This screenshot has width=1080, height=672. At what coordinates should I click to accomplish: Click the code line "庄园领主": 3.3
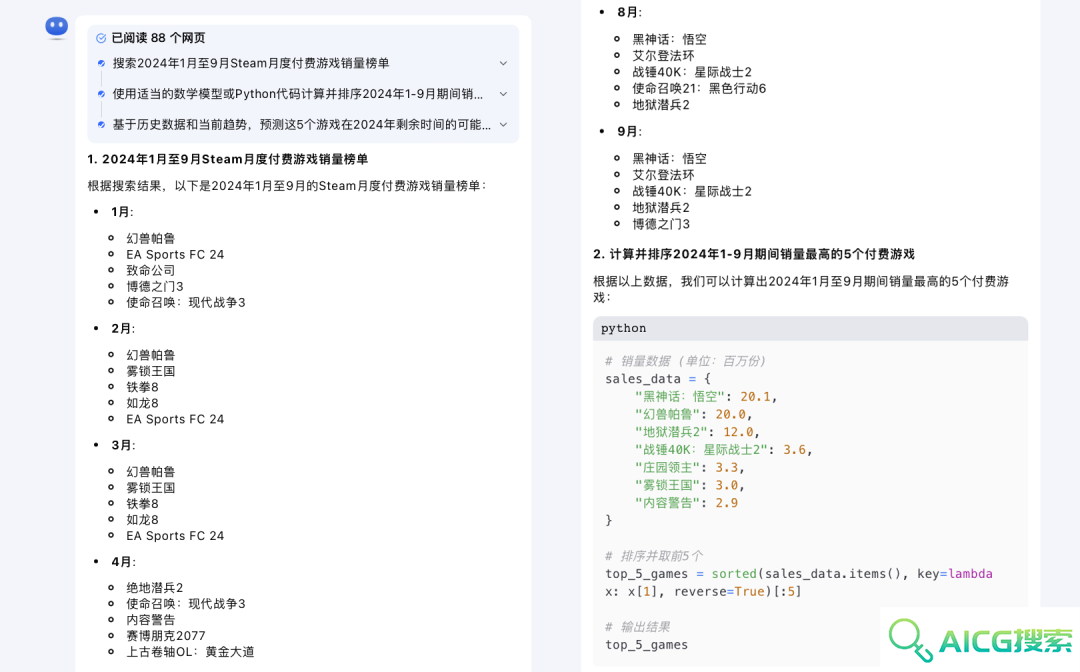[x=689, y=468]
